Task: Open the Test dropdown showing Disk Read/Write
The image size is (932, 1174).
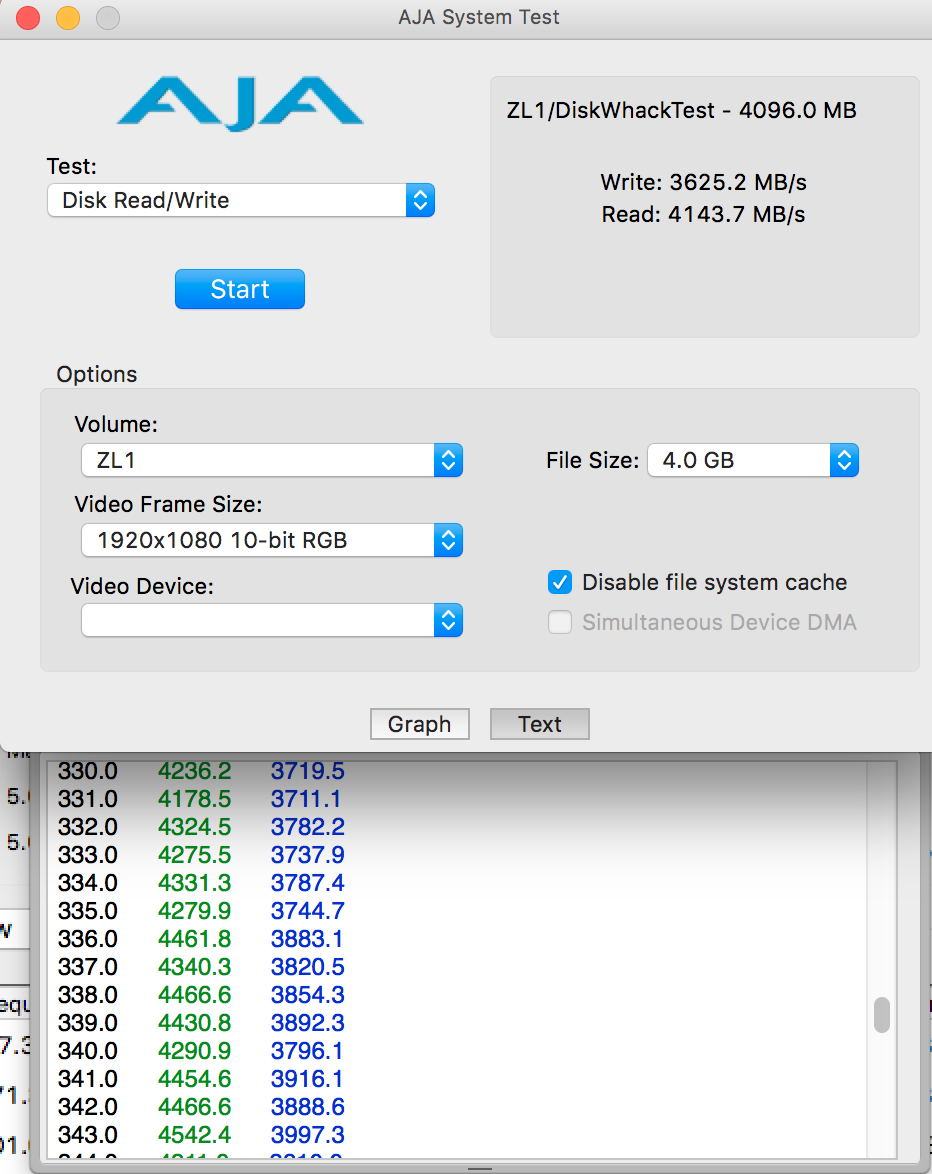Action: tap(240, 201)
